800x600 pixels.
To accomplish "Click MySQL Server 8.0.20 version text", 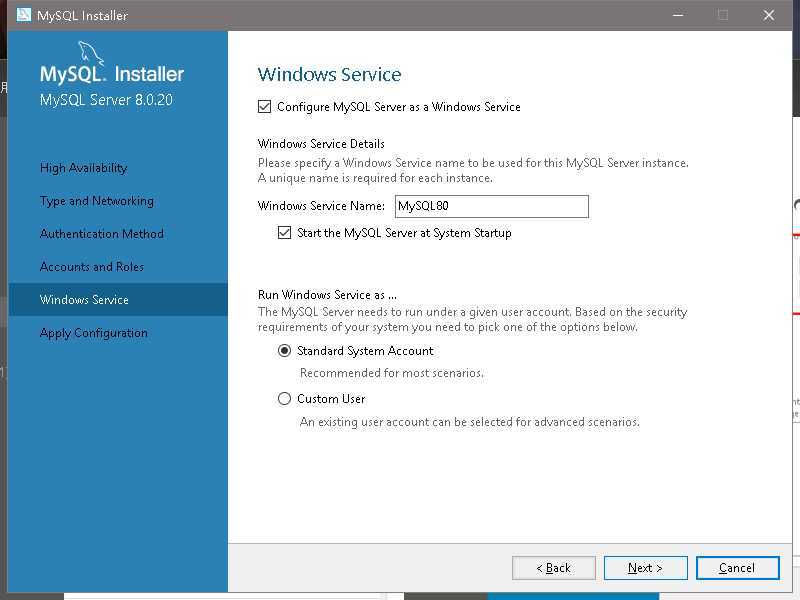I will (x=106, y=99).
